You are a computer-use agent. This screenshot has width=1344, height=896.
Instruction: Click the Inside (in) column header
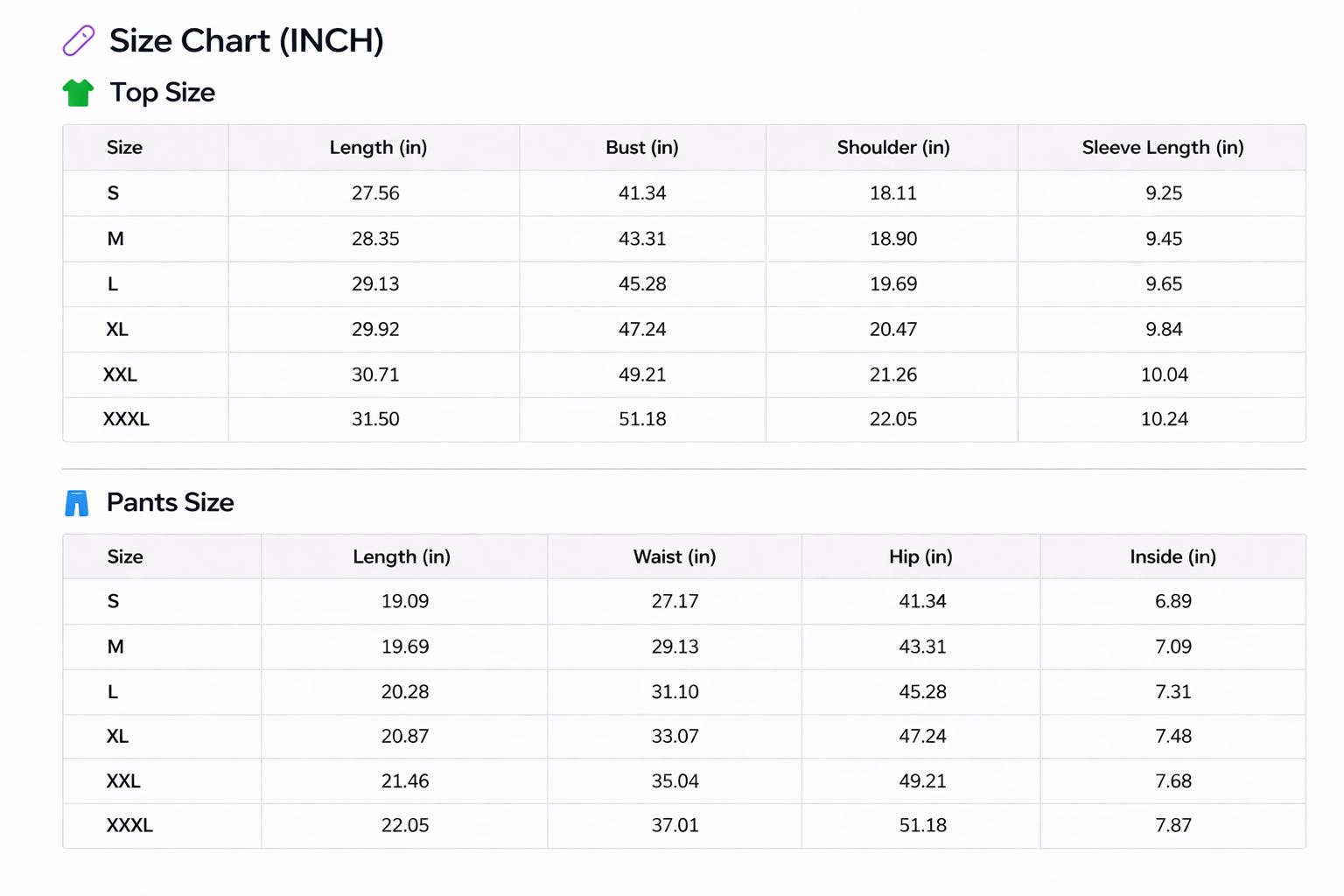[1172, 557]
